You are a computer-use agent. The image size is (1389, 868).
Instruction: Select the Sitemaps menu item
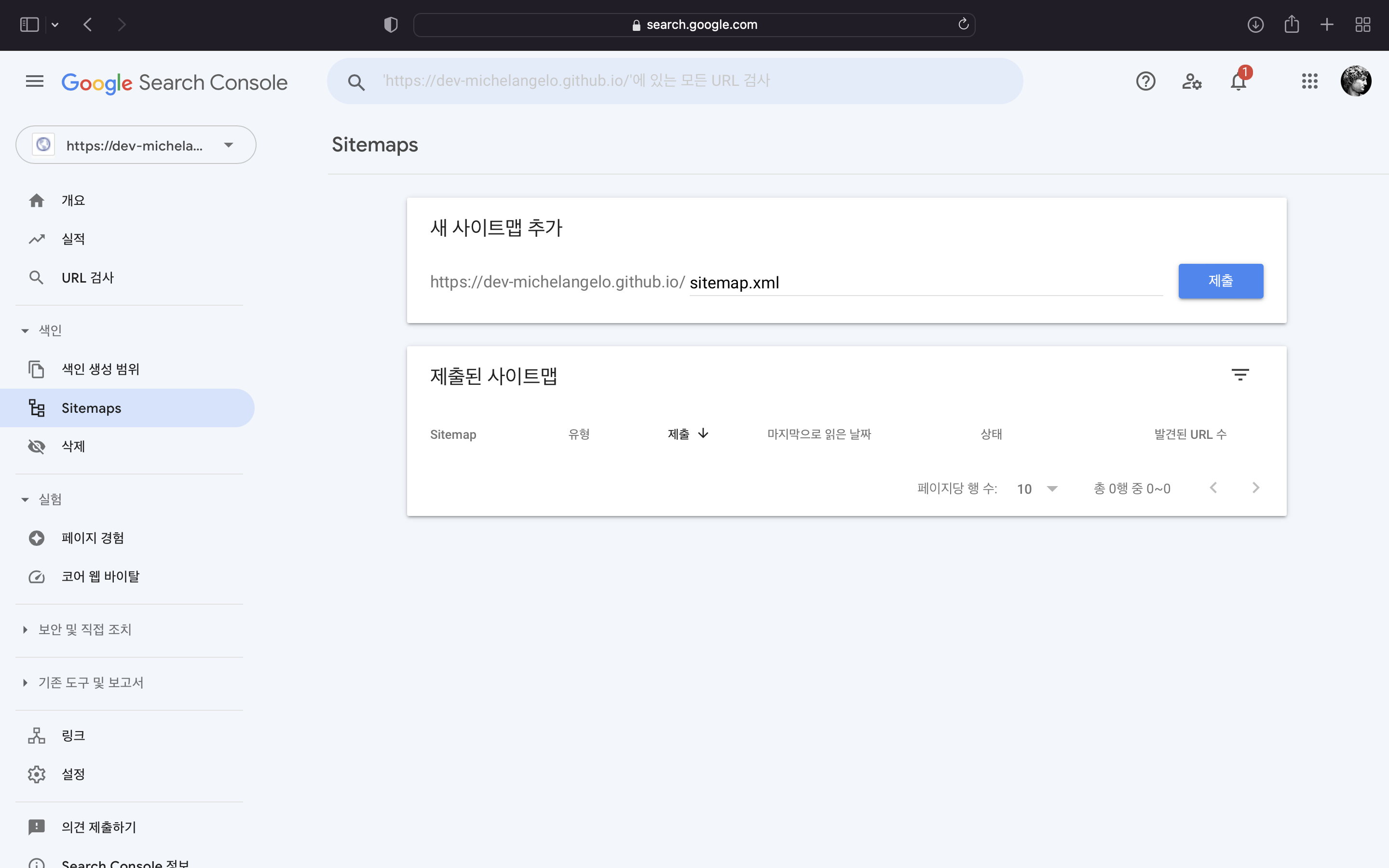[x=91, y=407]
